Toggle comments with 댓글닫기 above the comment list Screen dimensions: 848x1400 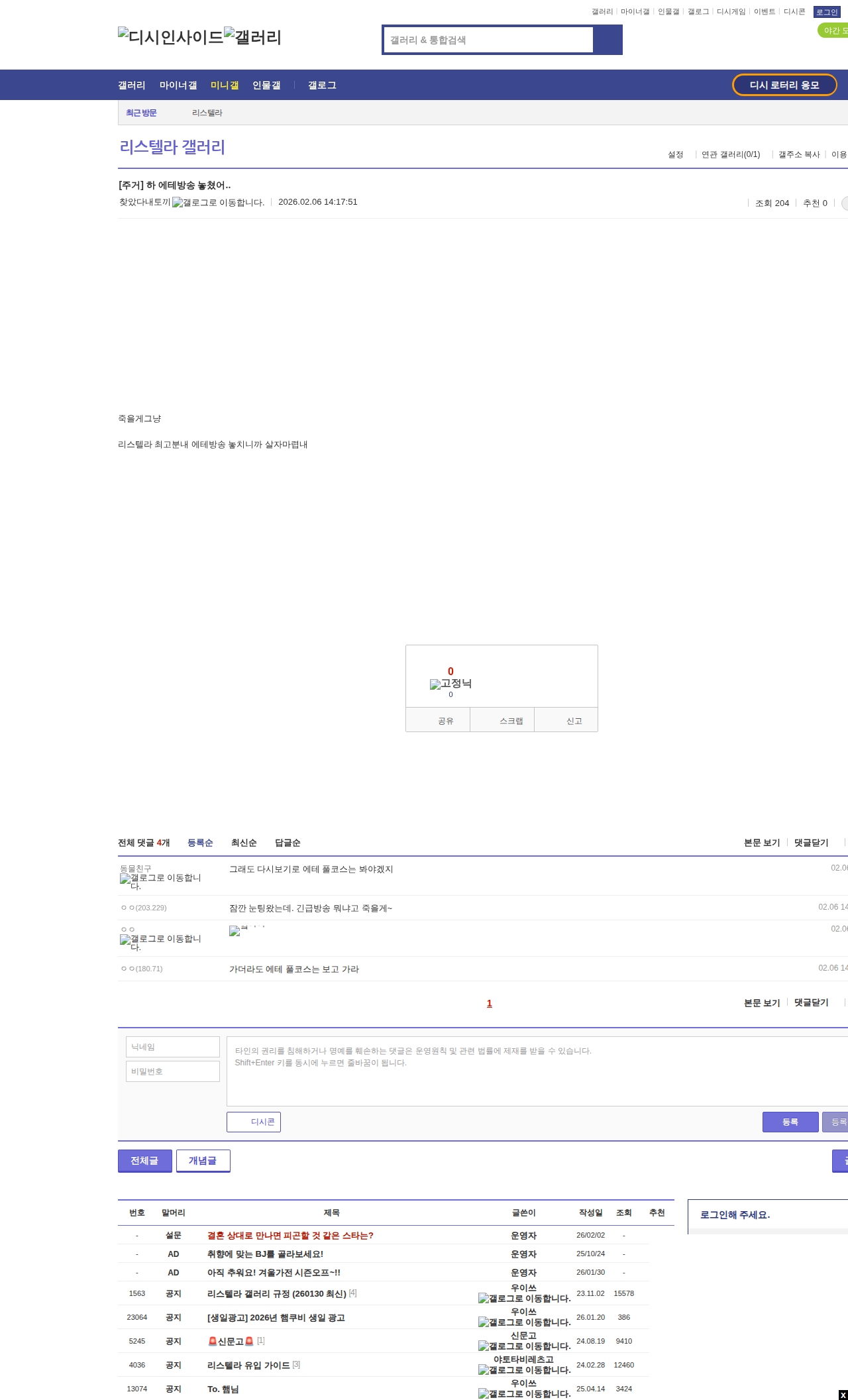[x=811, y=843]
